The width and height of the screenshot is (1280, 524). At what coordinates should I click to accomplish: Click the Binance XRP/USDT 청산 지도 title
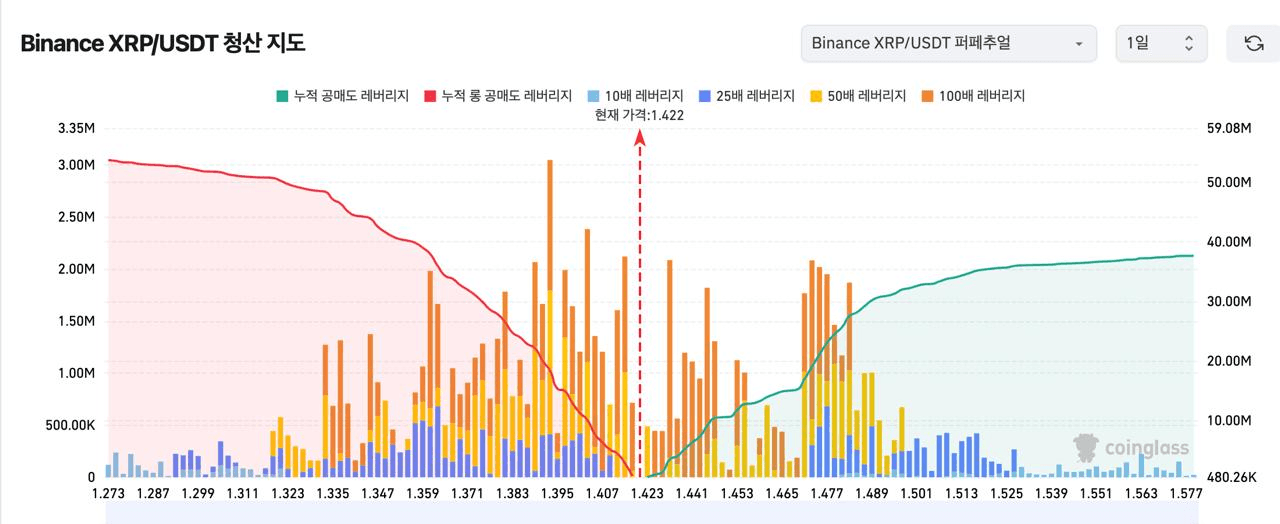163,43
